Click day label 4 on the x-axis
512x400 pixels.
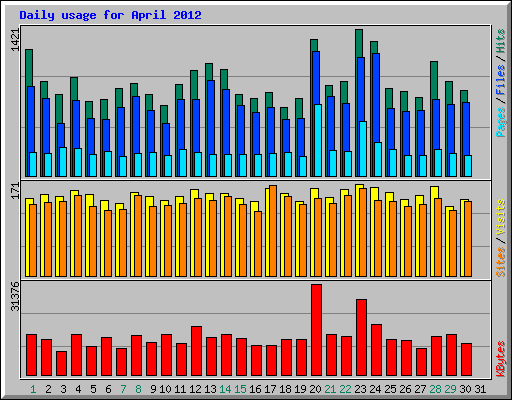point(78,389)
